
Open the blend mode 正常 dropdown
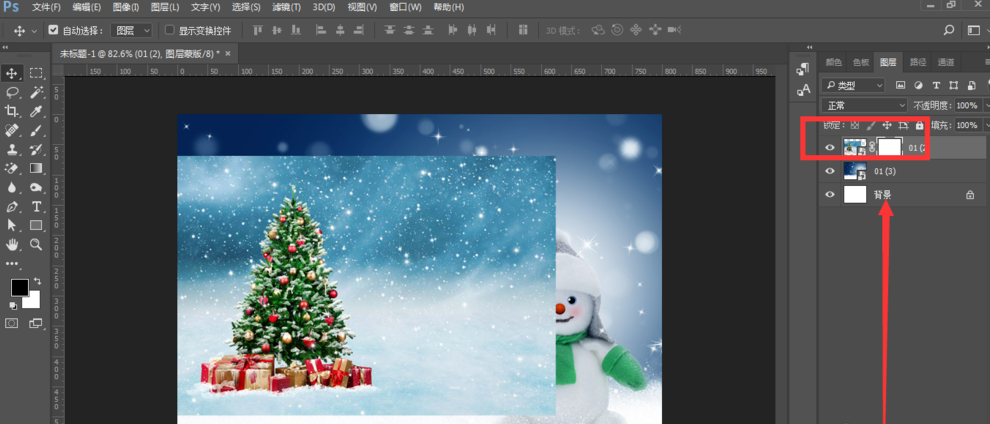864,105
